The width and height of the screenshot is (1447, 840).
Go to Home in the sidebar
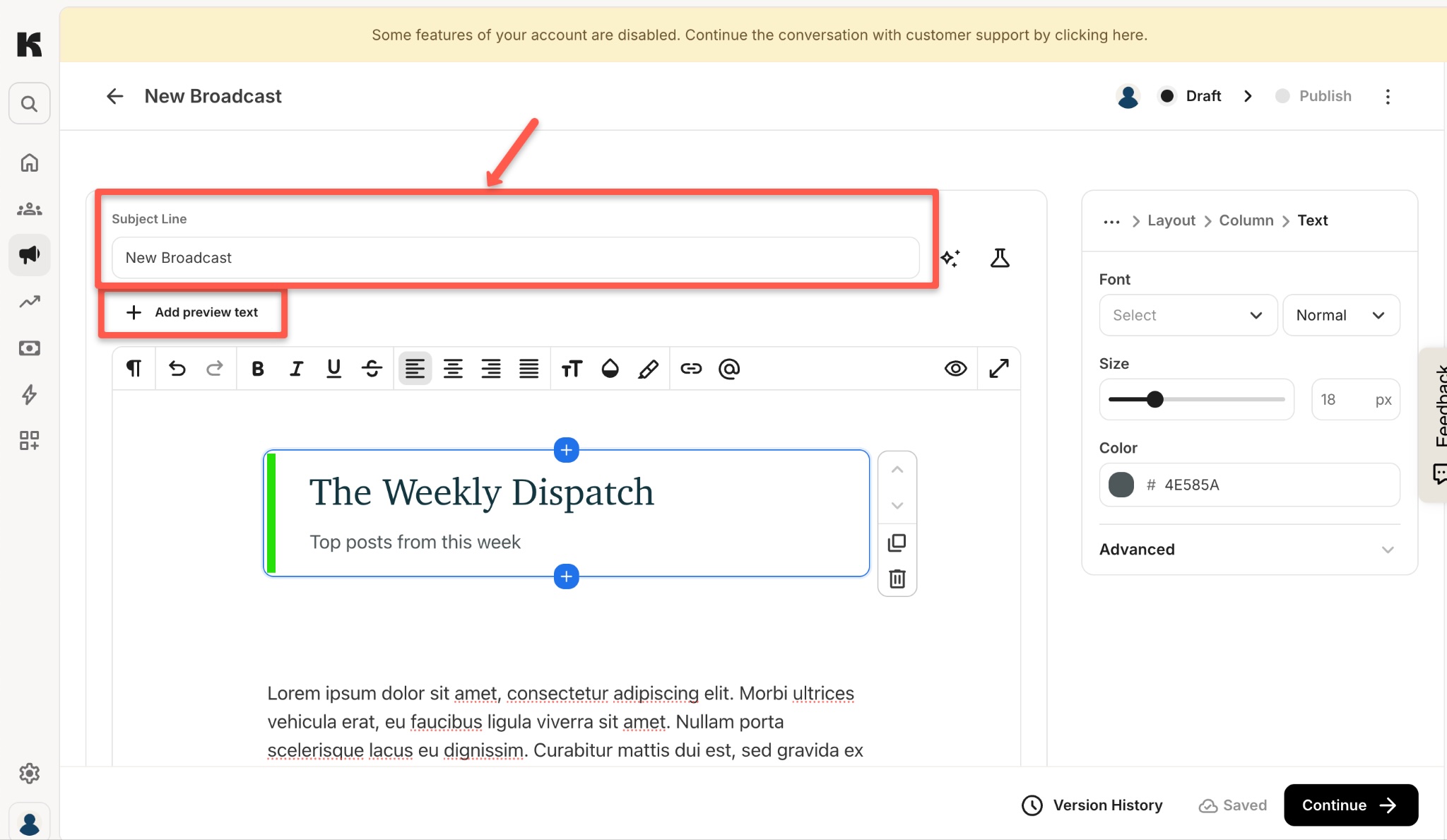(29, 162)
